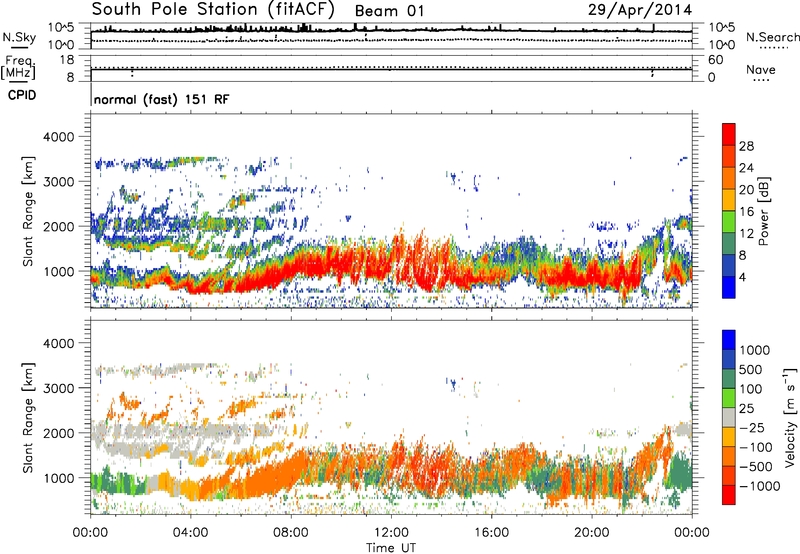
Task: Click the '1000' tick on the velocity panel axis
Action: (x=59, y=478)
